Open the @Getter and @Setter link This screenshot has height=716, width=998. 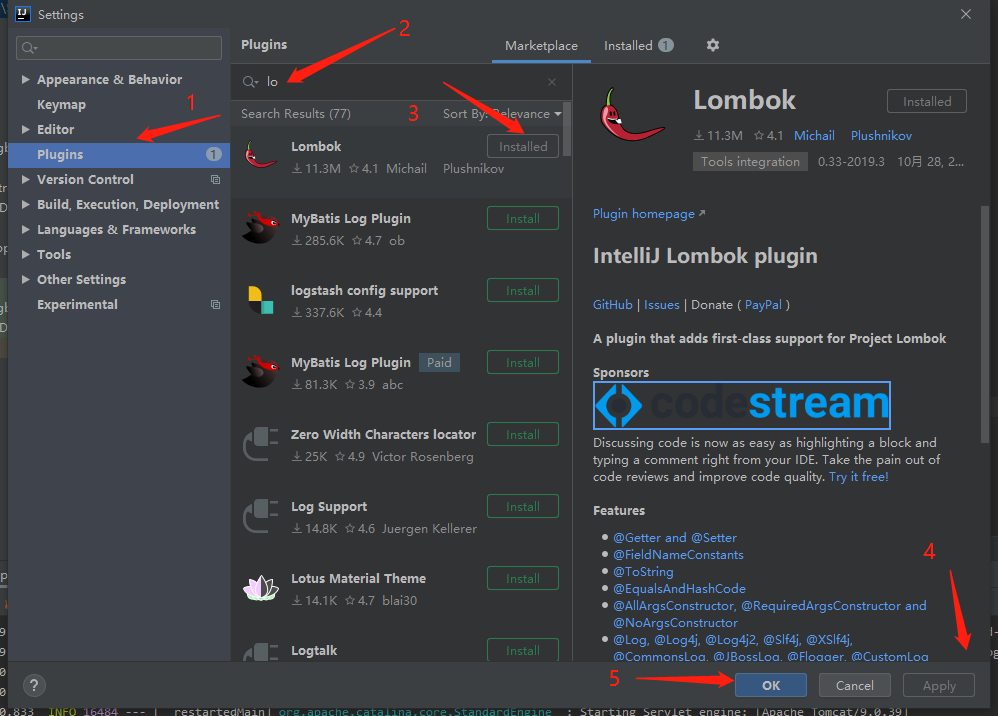point(675,538)
